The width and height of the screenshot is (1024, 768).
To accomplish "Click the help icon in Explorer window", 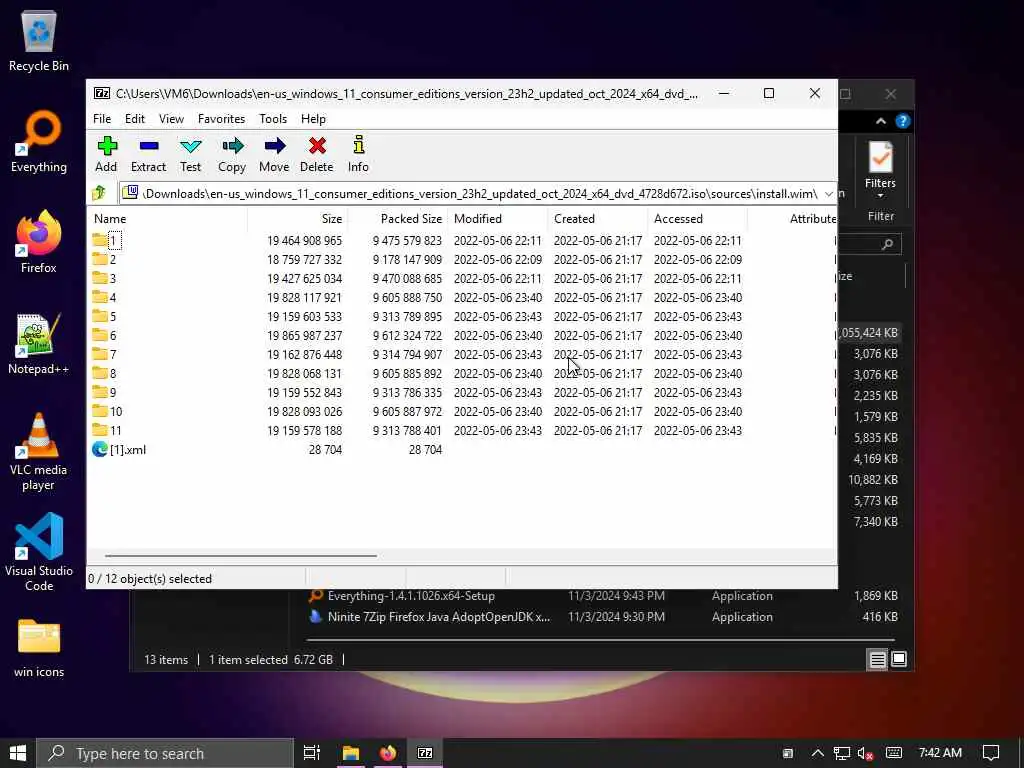I will point(903,121).
